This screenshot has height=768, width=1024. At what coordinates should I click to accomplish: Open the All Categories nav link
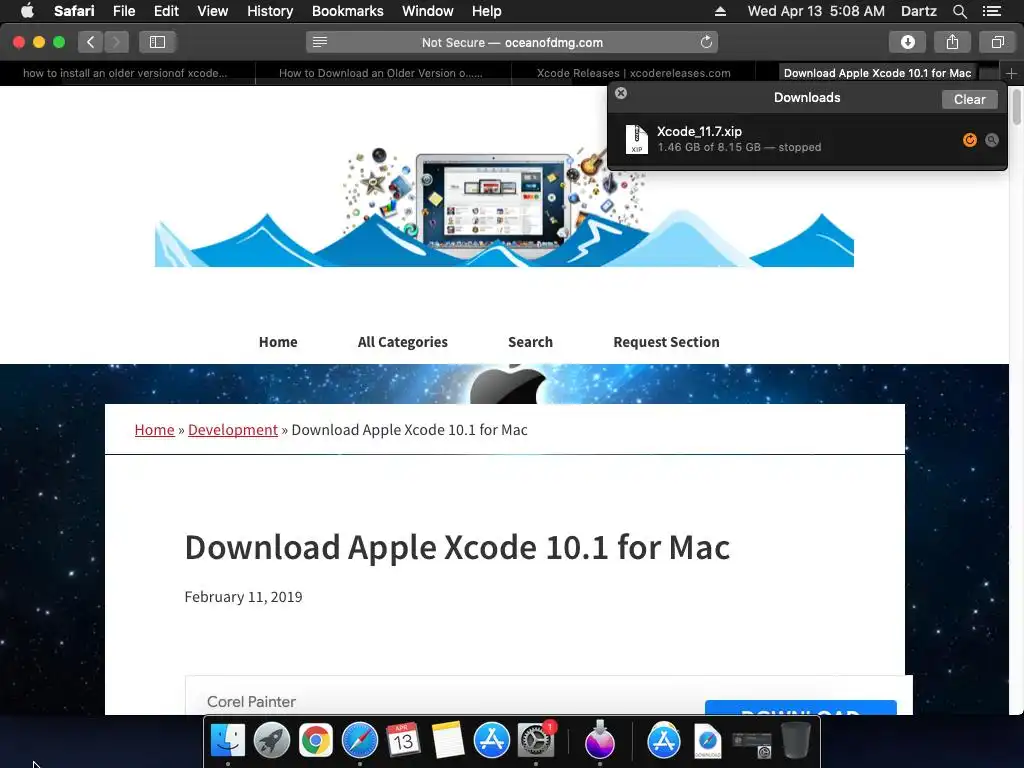tap(402, 342)
